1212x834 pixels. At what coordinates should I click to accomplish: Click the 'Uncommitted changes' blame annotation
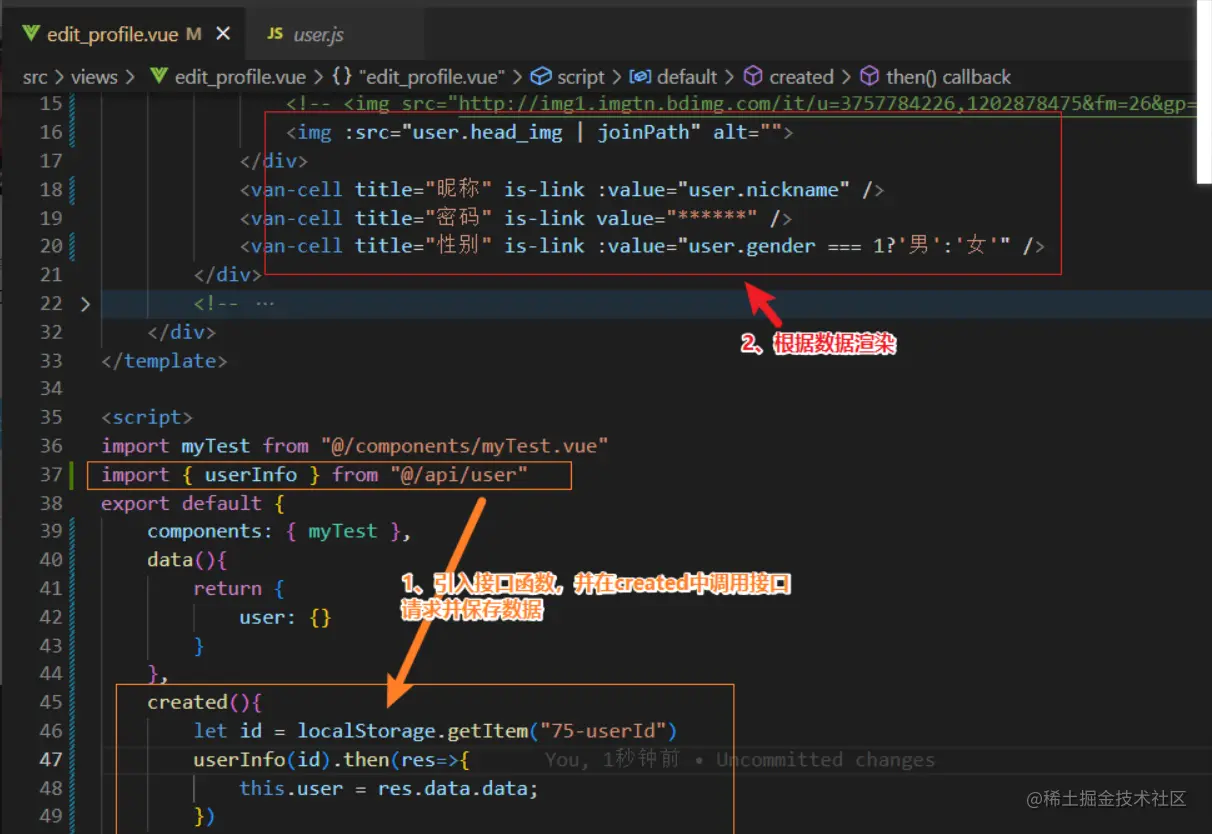[826, 760]
